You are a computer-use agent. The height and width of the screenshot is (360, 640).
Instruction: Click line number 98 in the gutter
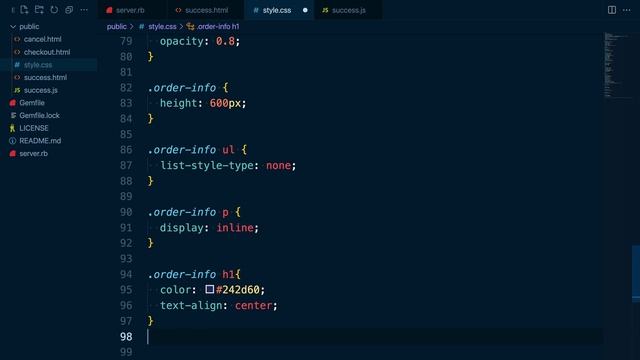[126, 337]
